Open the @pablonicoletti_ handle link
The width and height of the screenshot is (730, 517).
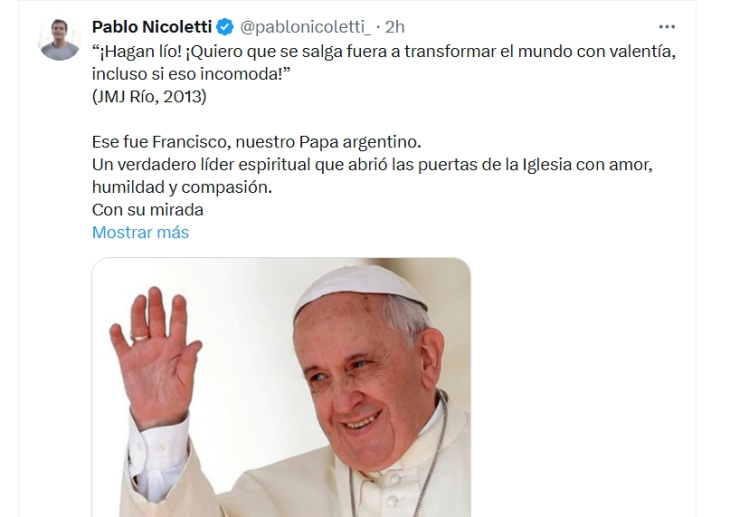point(305,27)
